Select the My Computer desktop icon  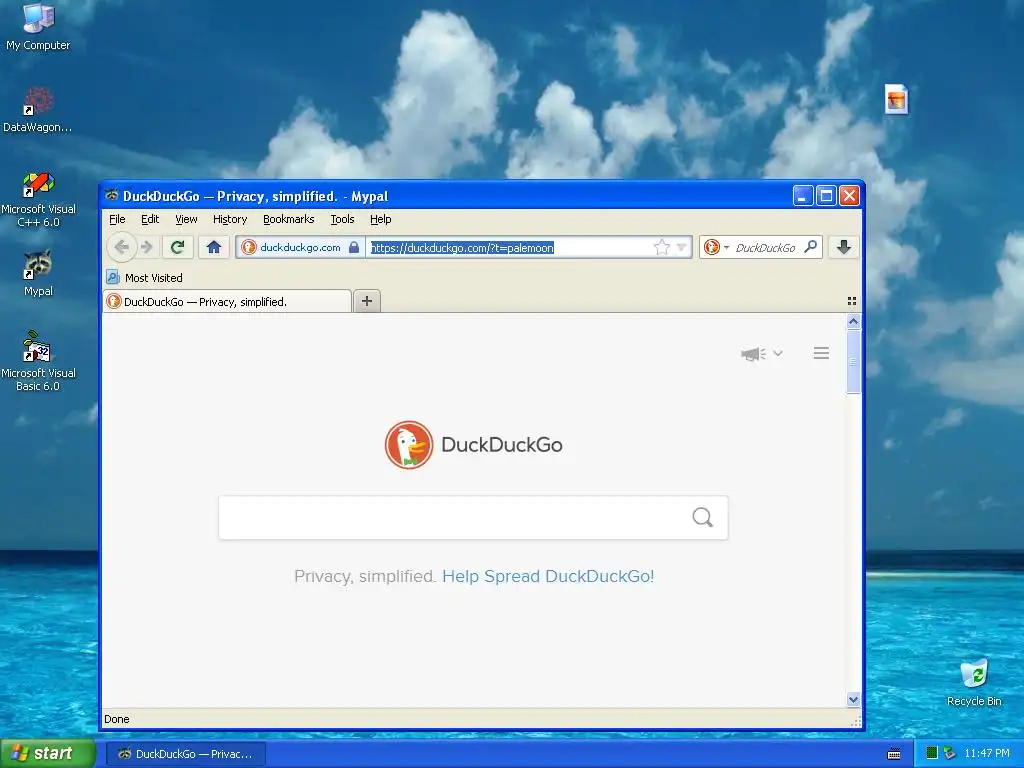[x=38, y=27]
